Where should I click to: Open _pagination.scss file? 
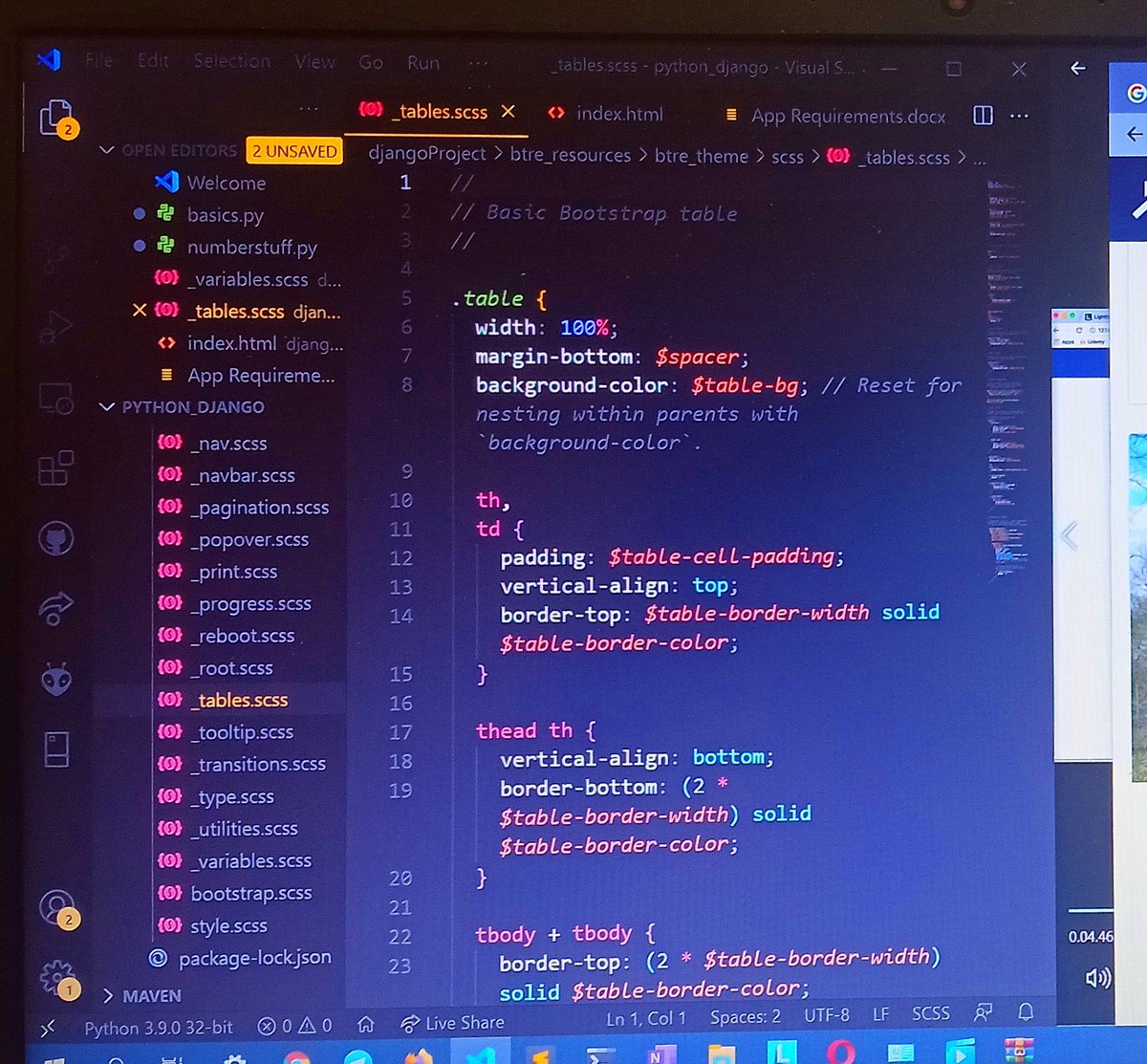(x=258, y=508)
